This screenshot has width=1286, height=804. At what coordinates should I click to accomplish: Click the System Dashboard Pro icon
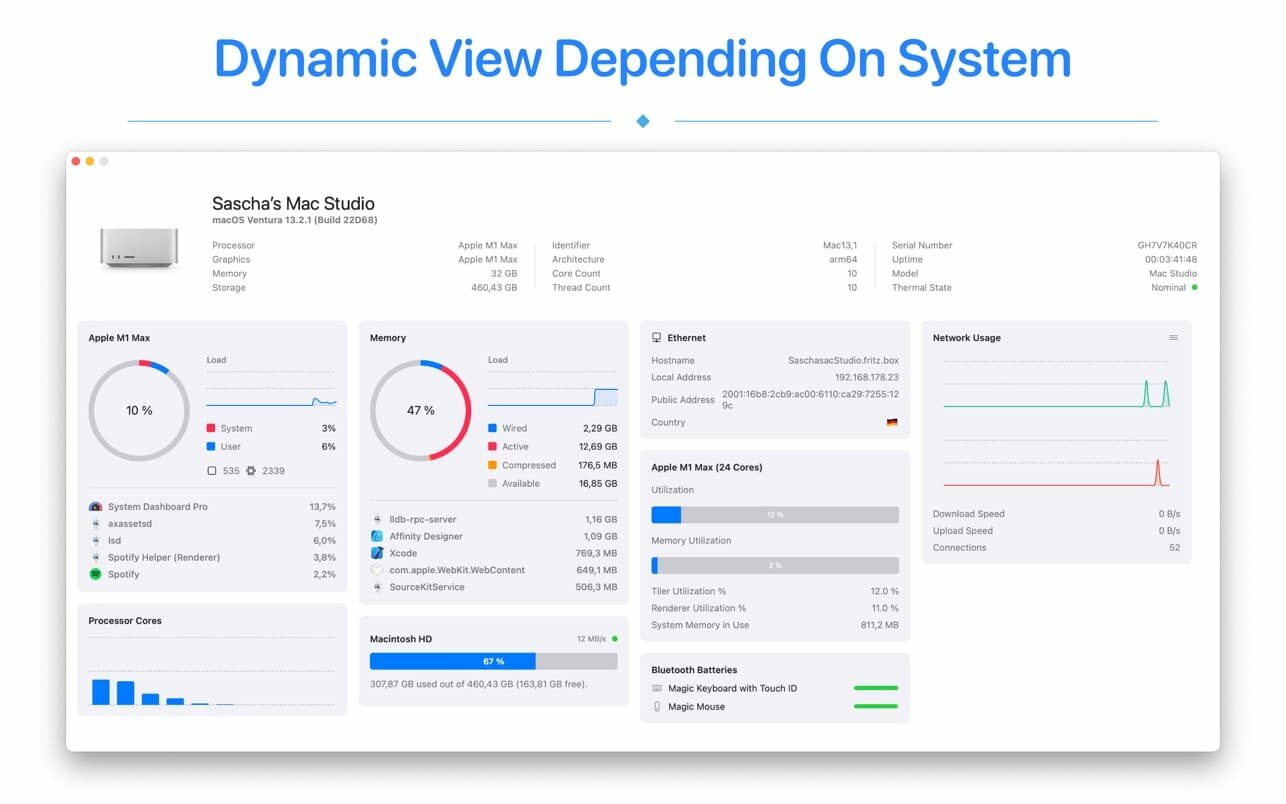click(x=96, y=507)
